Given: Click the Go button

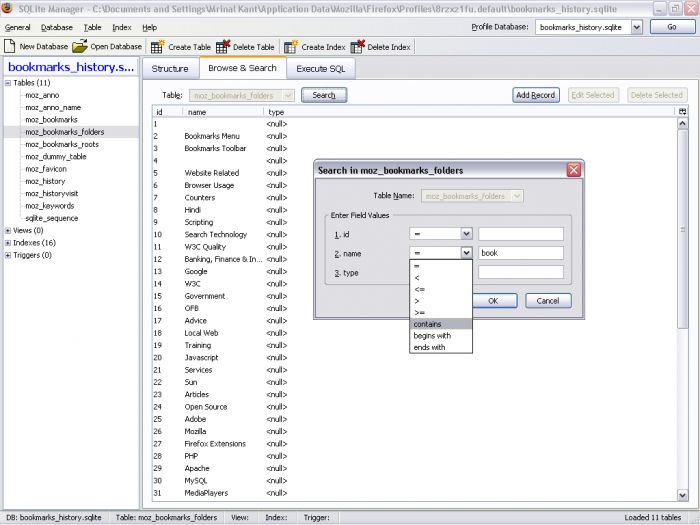Looking at the screenshot, I should tap(672, 27).
